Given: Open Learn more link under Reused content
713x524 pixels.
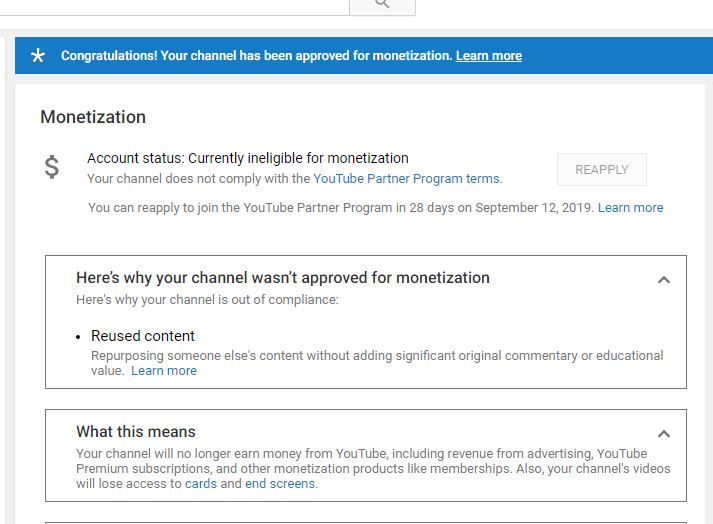Looking at the screenshot, I should [164, 371].
